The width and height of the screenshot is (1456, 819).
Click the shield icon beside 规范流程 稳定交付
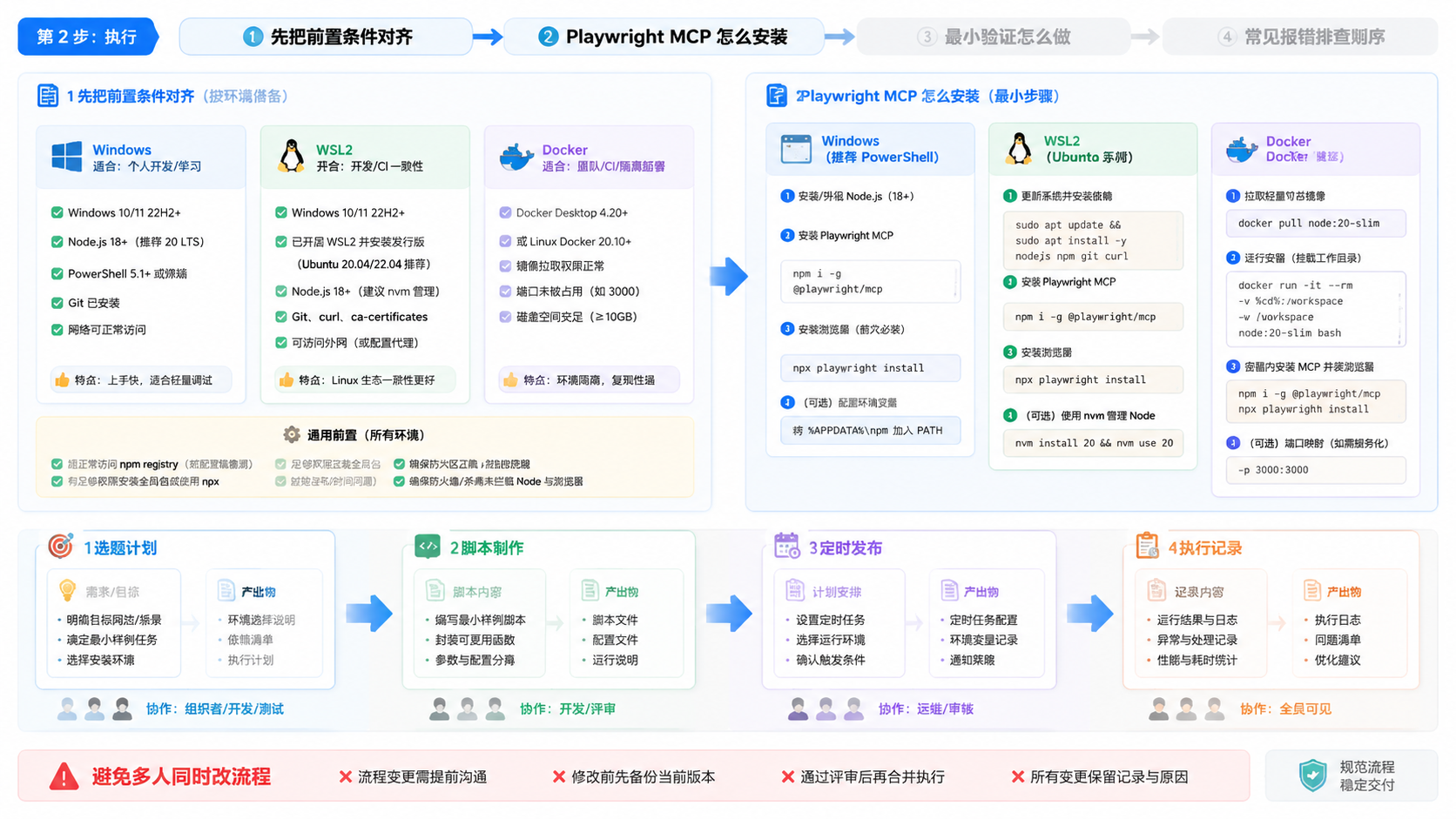click(1312, 775)
